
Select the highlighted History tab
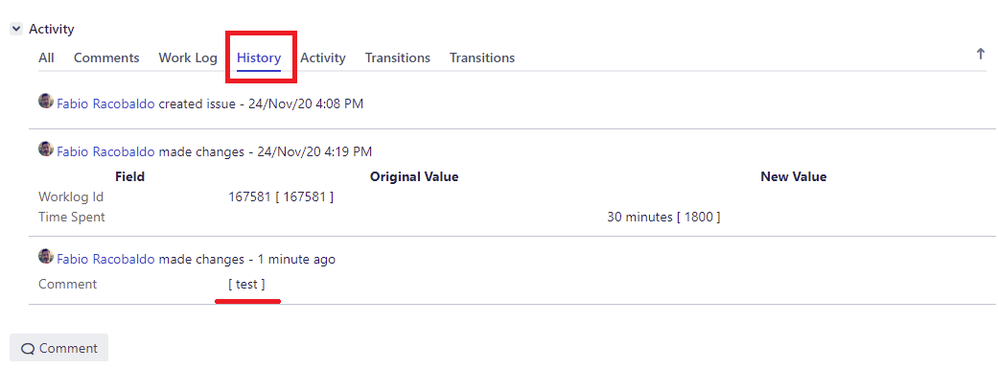click(259, 58)
